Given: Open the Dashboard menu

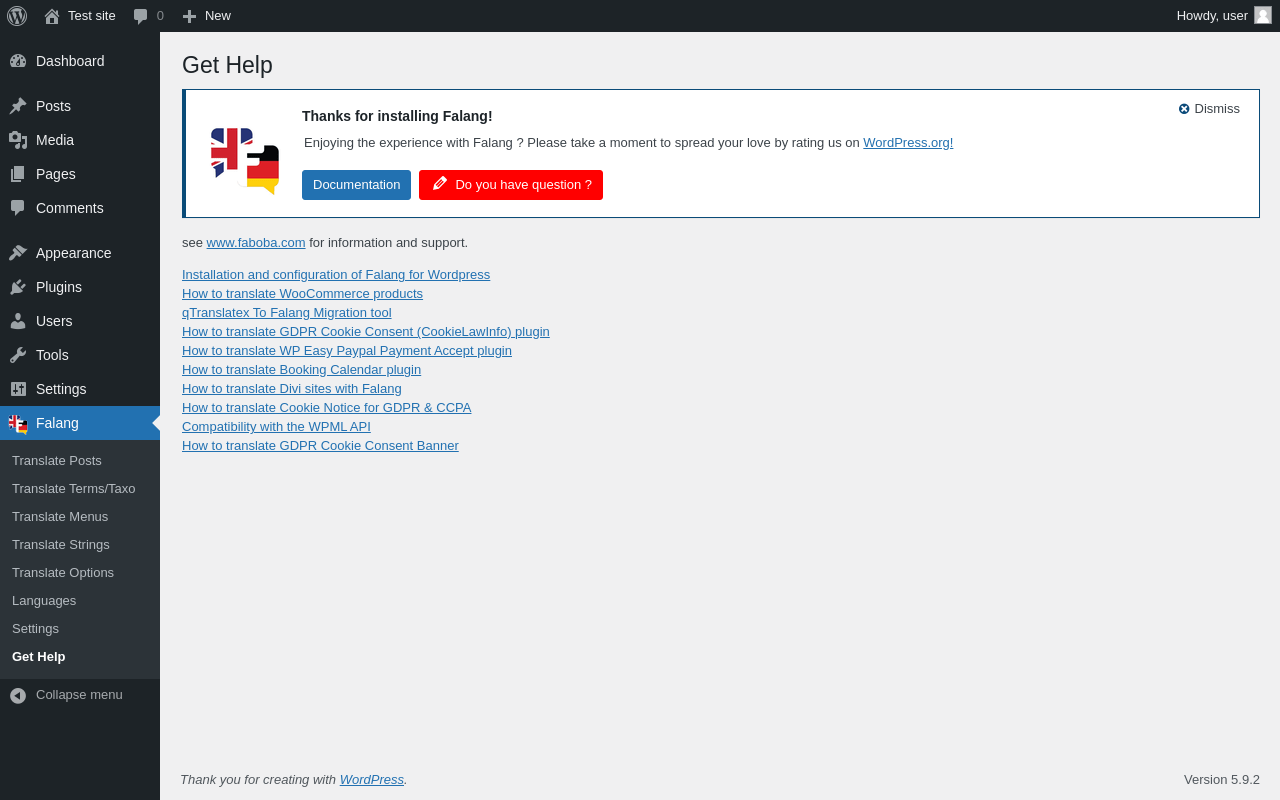Looking at the screenshot, I should coord(80,61).
